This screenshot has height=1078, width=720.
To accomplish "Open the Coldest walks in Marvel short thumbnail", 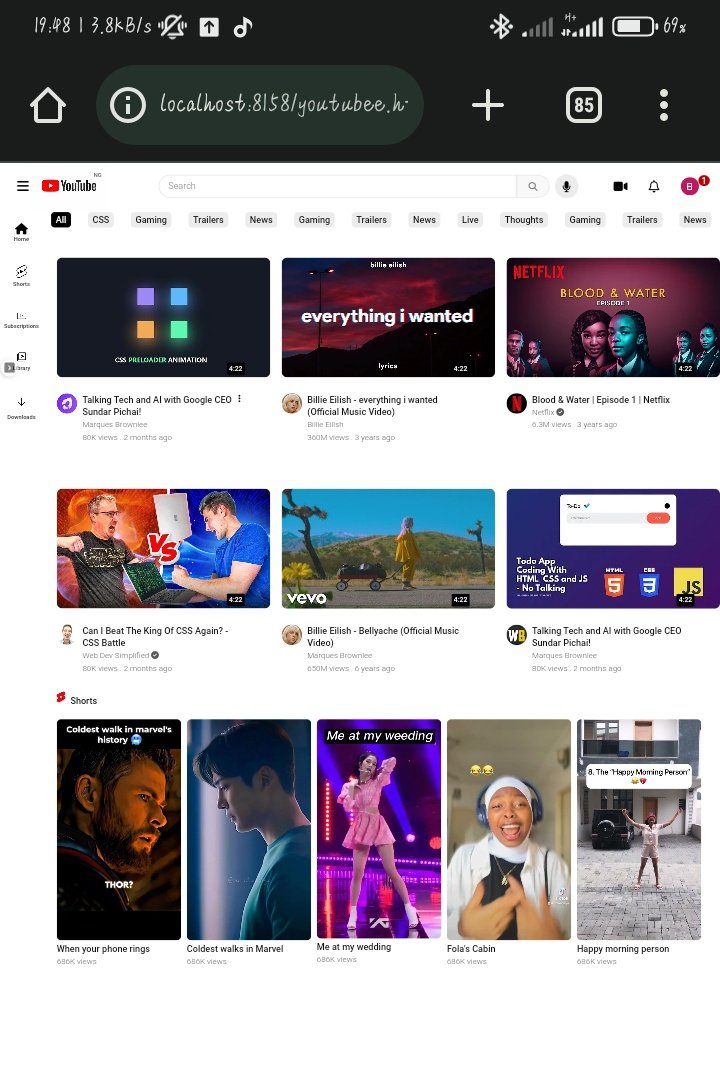I will pos(249,829).
